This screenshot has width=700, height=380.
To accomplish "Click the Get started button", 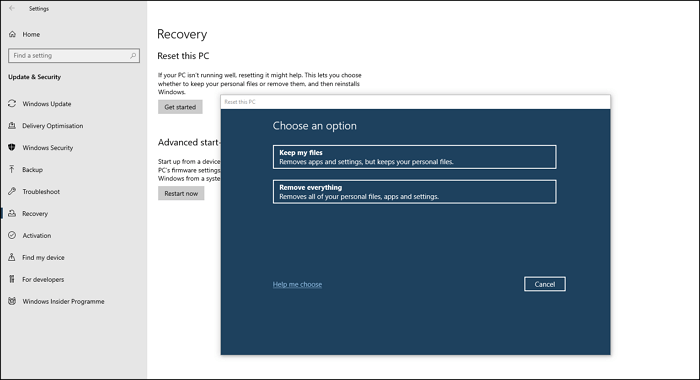I will (x=180, y=107).
